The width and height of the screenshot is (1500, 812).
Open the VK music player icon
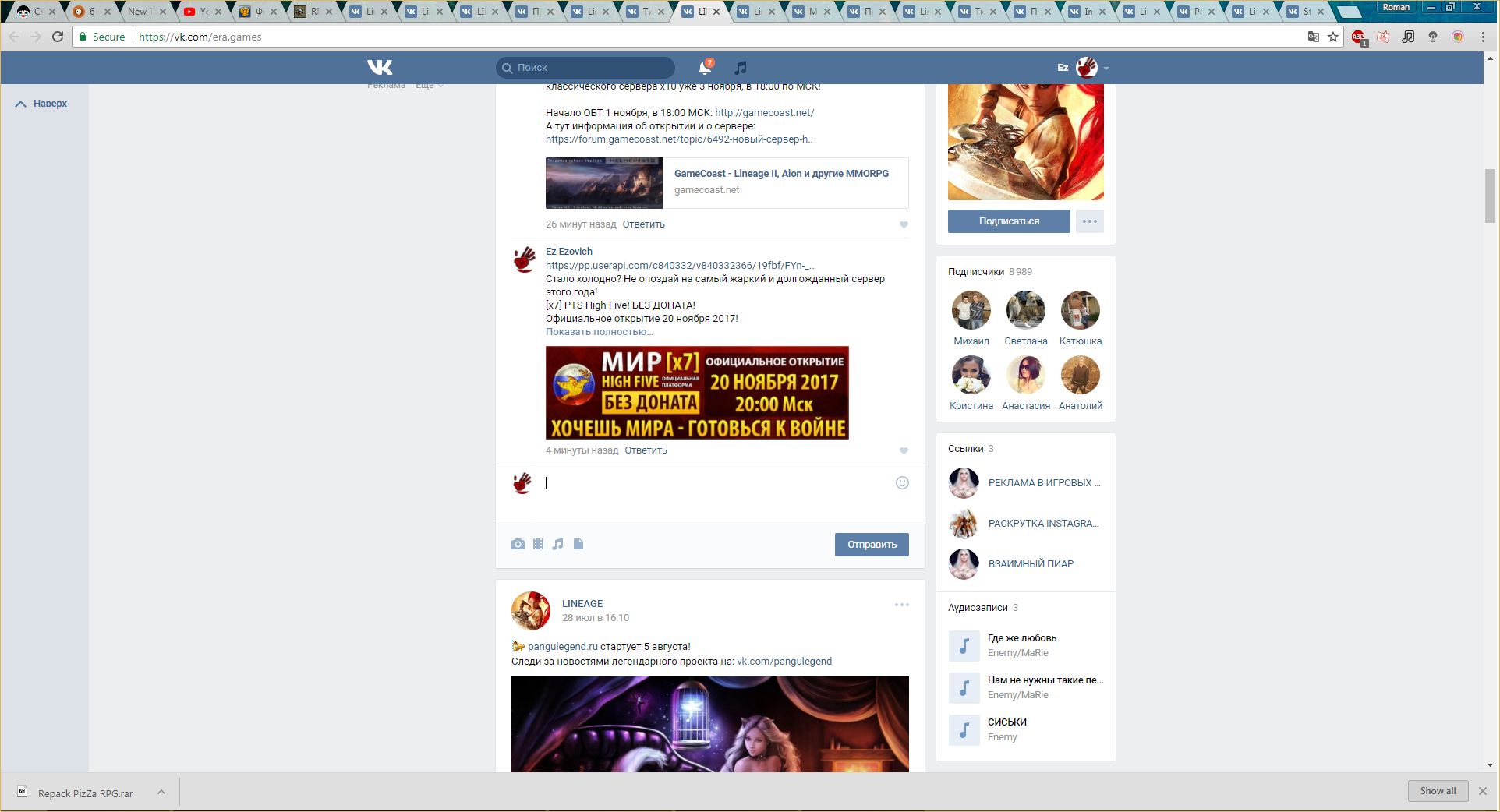(x=741, y=68)
